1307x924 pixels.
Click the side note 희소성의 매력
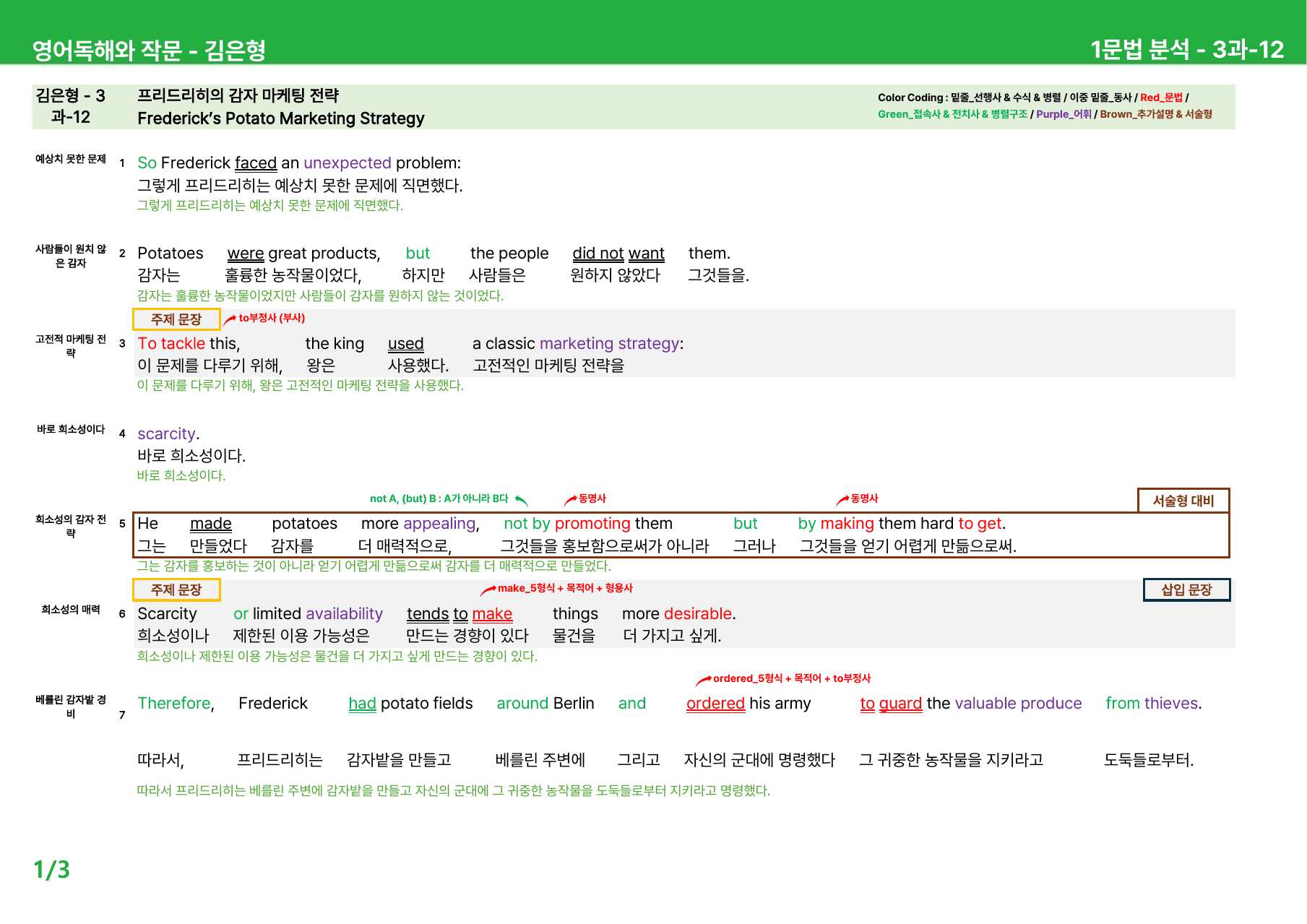[71, 610]
